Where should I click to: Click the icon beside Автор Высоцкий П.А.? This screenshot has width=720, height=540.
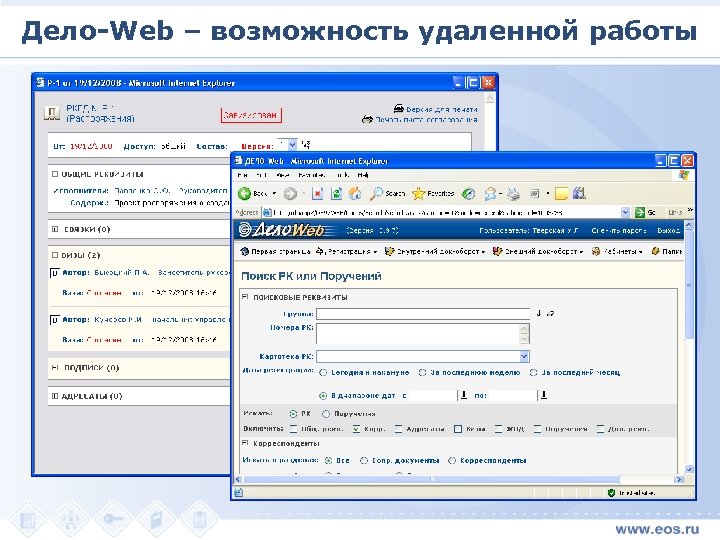(54, 273)
